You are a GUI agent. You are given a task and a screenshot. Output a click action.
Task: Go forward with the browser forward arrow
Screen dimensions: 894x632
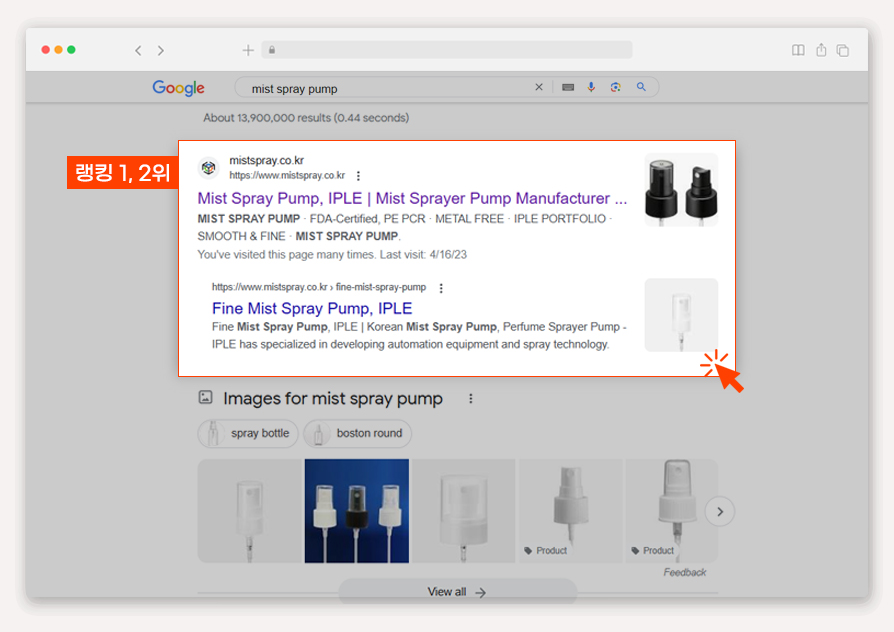pyautogui.click(x=161, y=51)
